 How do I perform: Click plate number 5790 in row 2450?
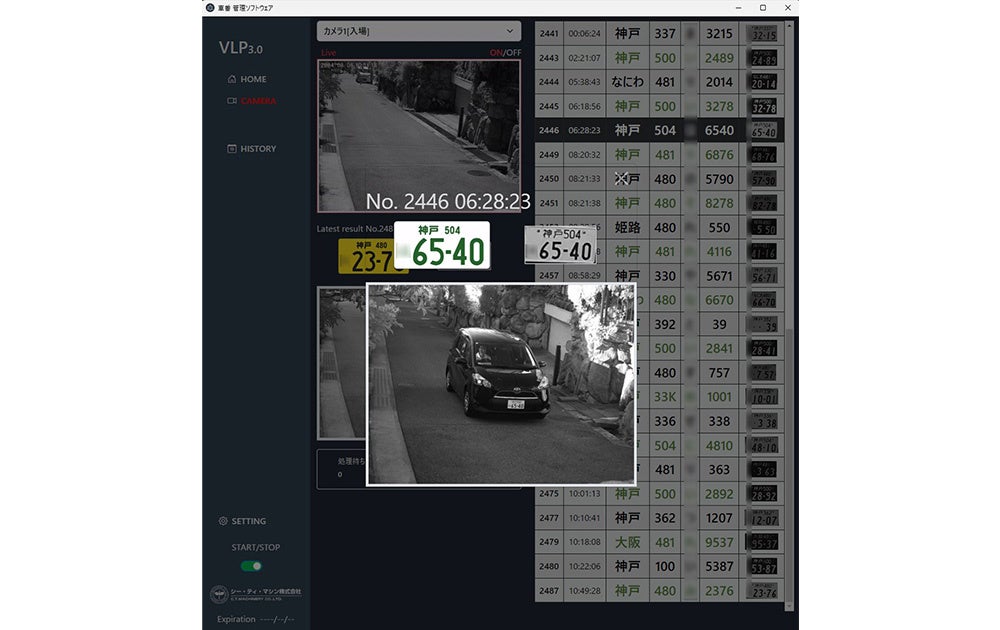tap(719, 179)
